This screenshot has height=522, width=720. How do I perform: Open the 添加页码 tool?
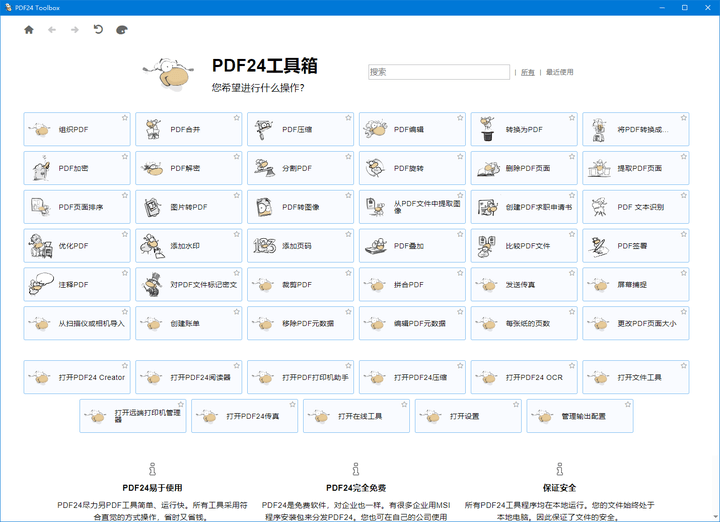[300, 246]
